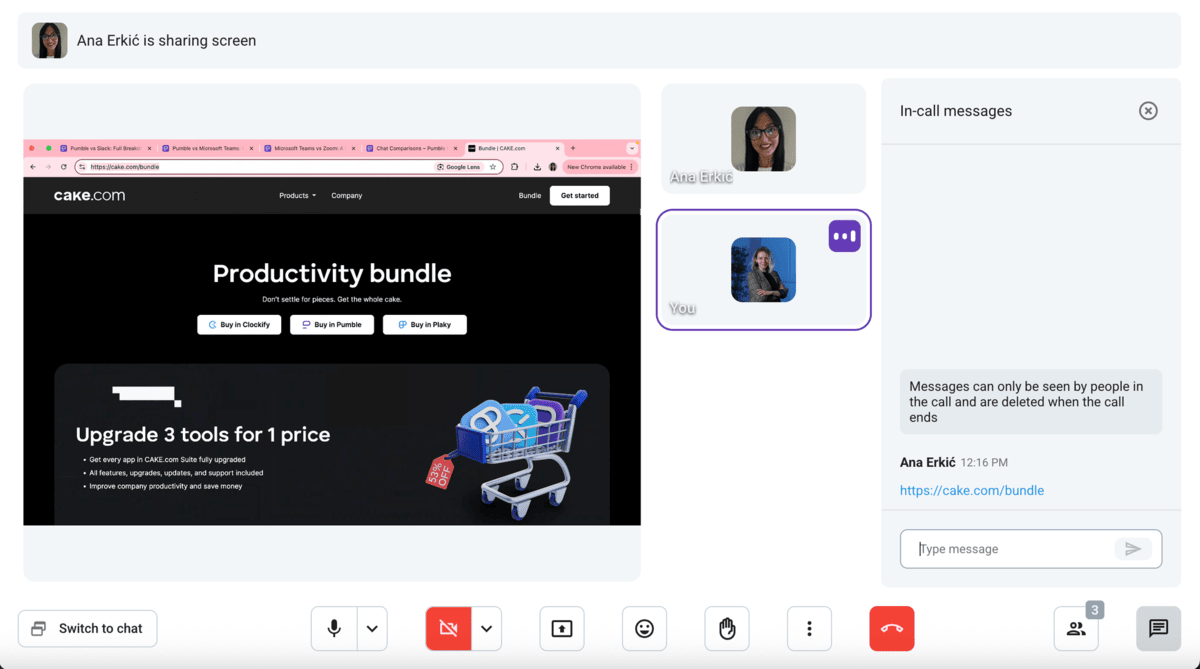
Task: Click New Chrome available button
Action: 596,167
